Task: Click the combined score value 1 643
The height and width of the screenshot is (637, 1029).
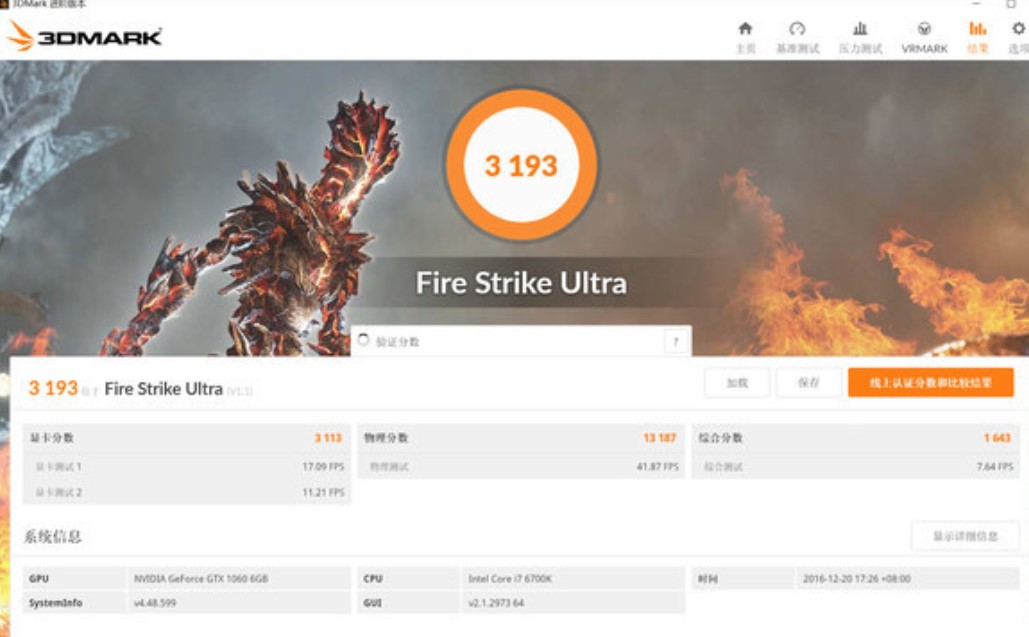Action: coord(998,438)
